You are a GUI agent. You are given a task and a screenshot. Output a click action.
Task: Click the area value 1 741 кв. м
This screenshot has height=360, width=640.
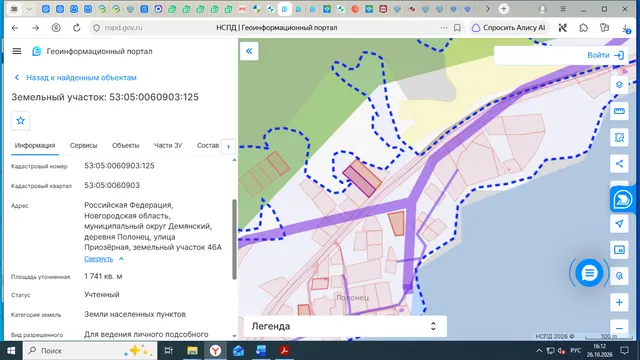103,276
